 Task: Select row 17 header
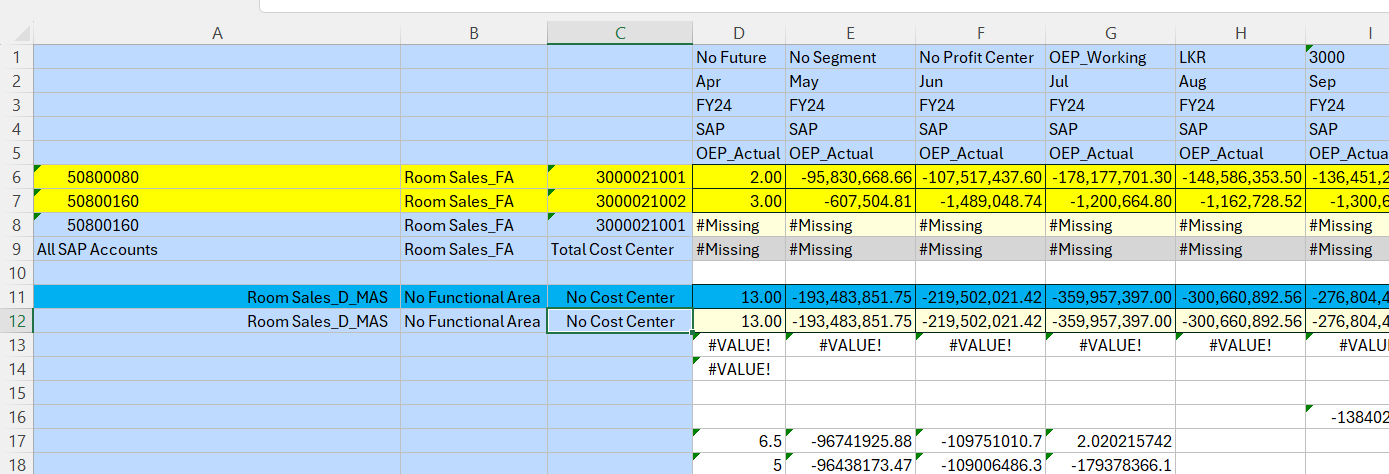click(16, 441)
